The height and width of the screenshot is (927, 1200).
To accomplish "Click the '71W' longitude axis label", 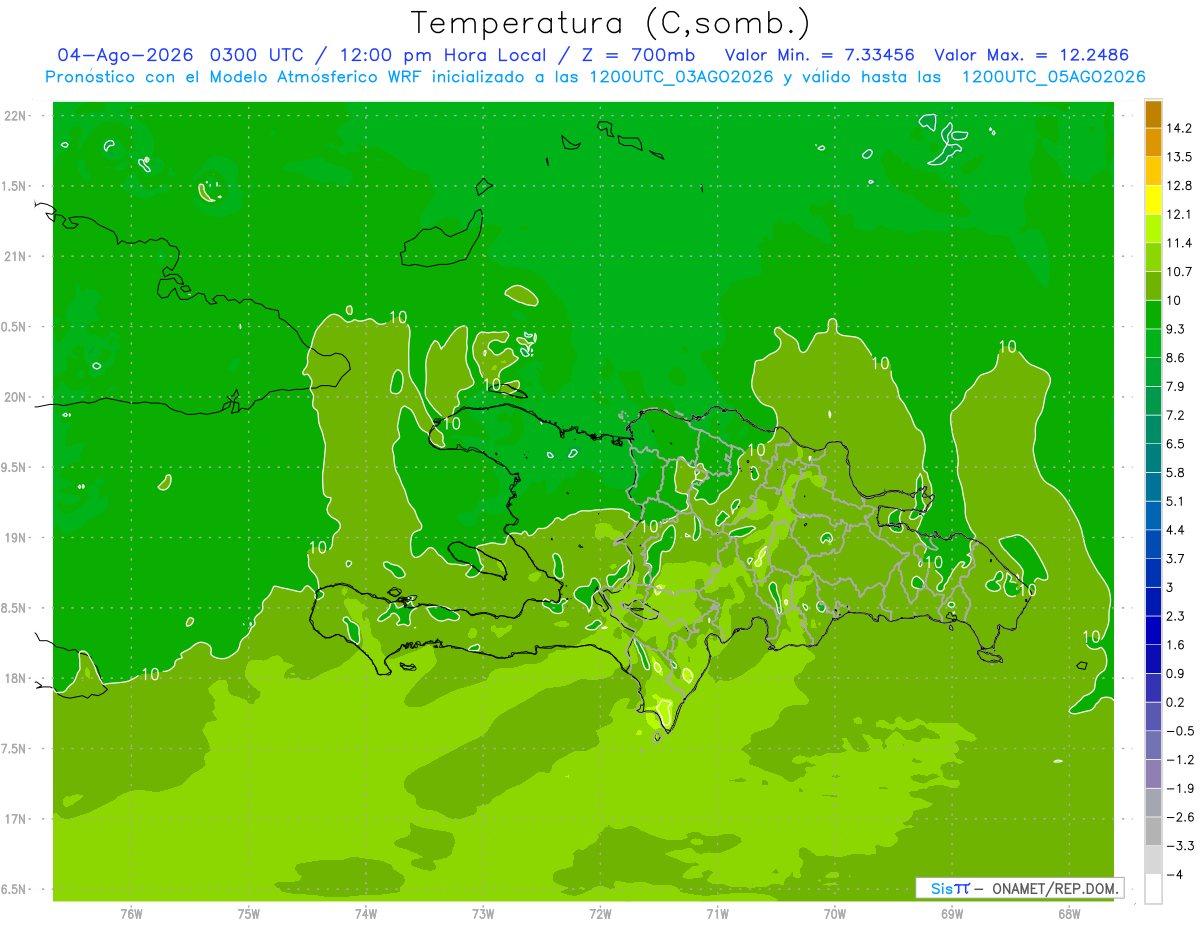I will (717, 913).
